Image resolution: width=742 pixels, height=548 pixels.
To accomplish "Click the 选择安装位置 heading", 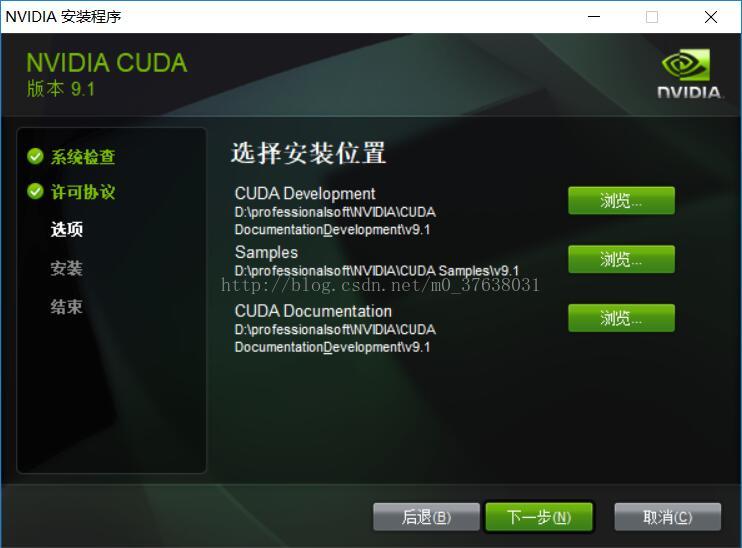I will coord(309,153).
